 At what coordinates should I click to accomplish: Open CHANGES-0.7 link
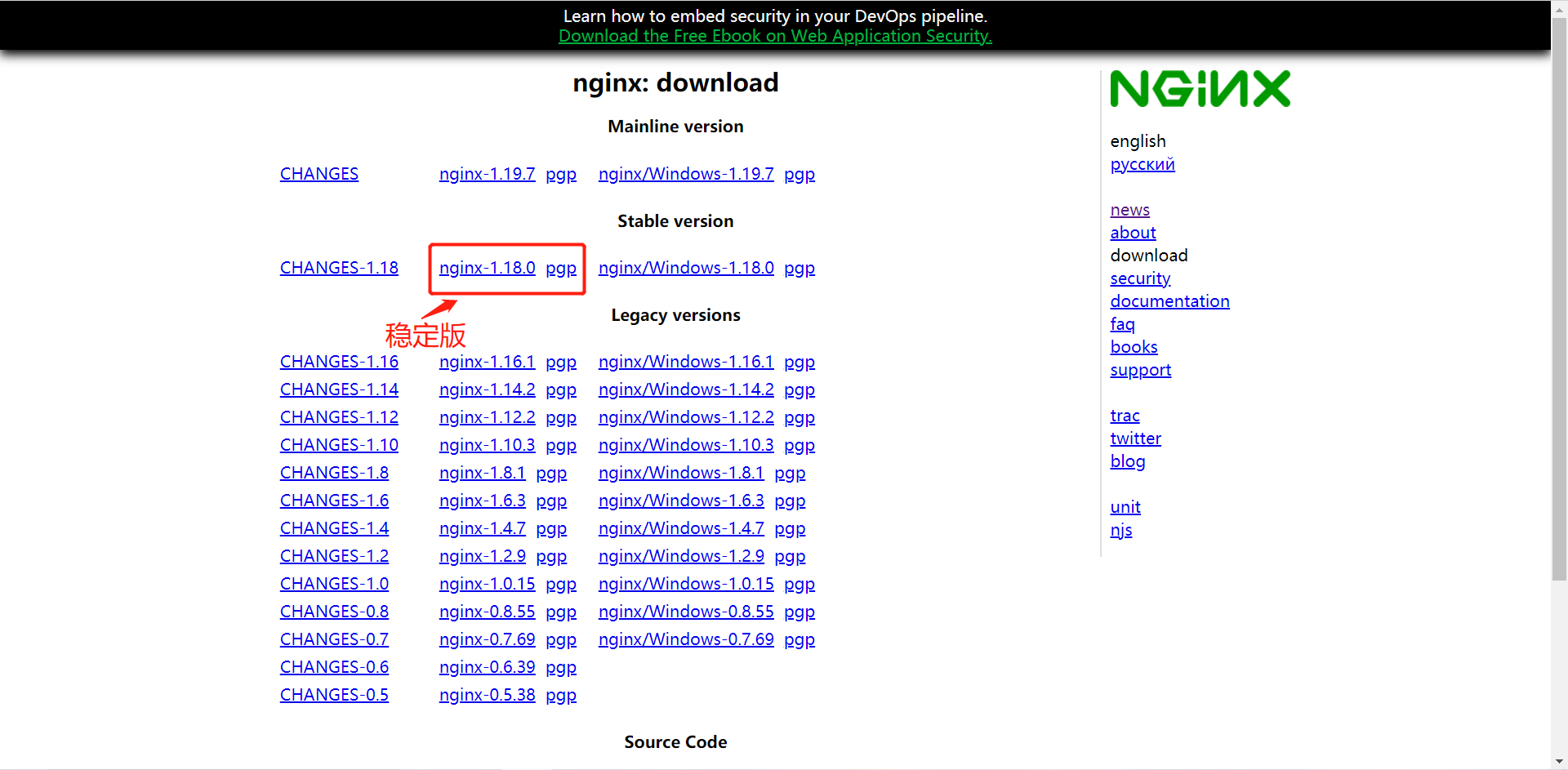pos(334,639)
